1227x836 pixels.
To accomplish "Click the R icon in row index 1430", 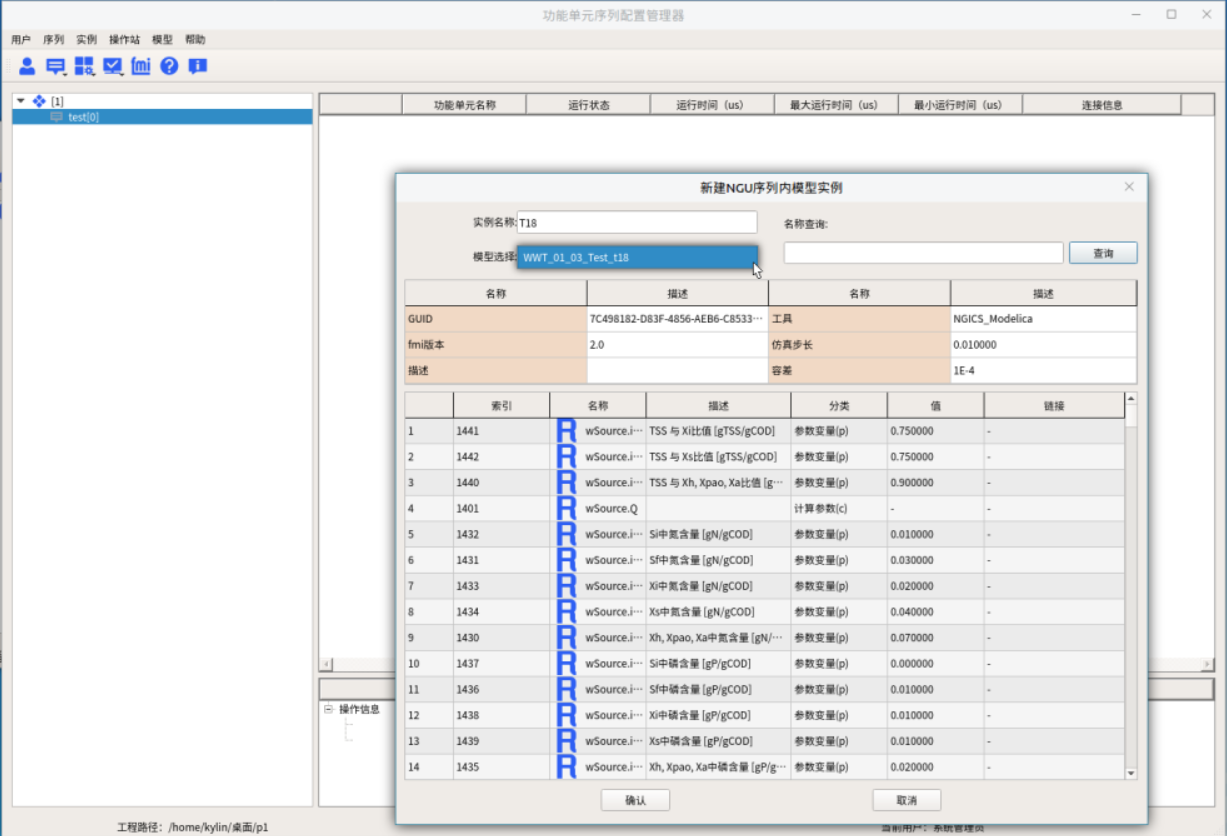I will [566, 638].
